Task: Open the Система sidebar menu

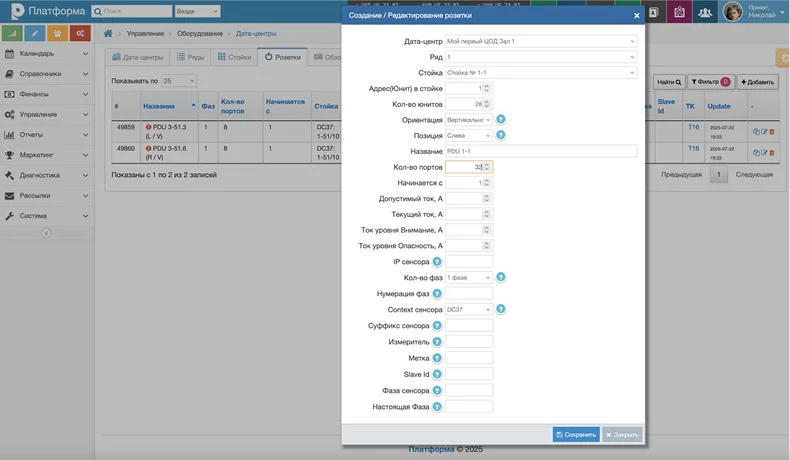Action: pos(47,216)
